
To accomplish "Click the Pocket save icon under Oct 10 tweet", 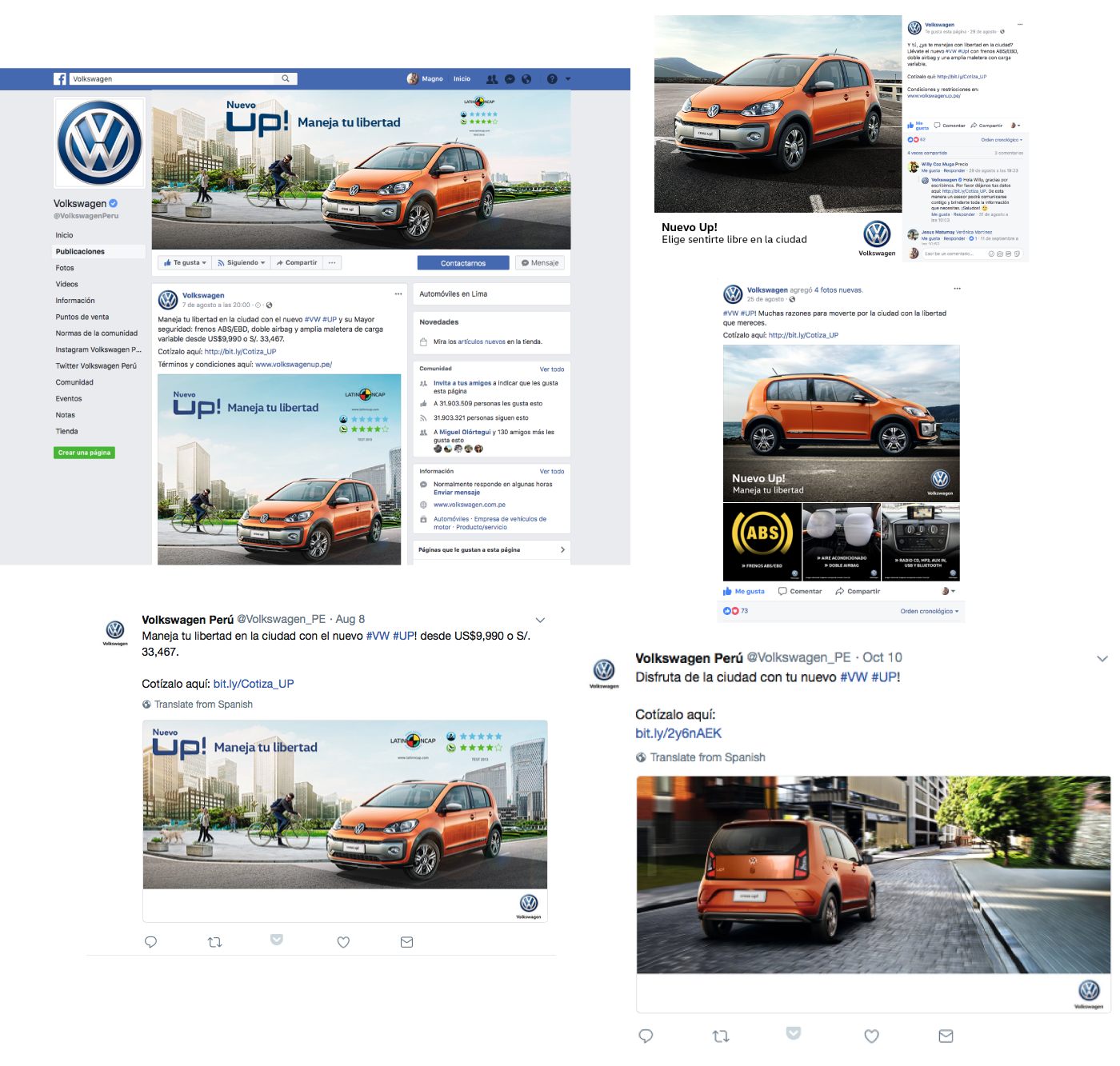I will pos(794,1032).
